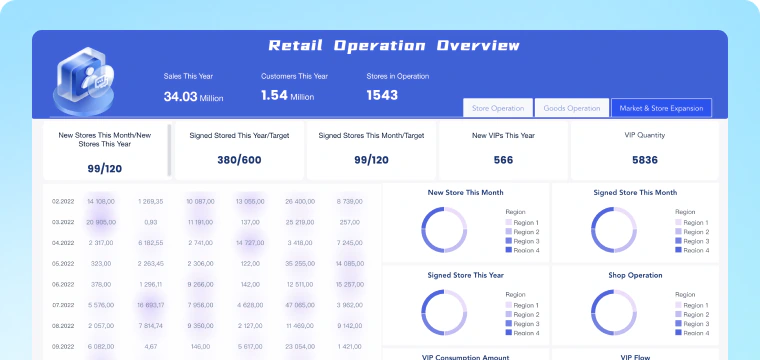Click table cell 47 065,00
The height and width of the screenshot is (360, 760).
pyautogui.click(x=300, y=305)
